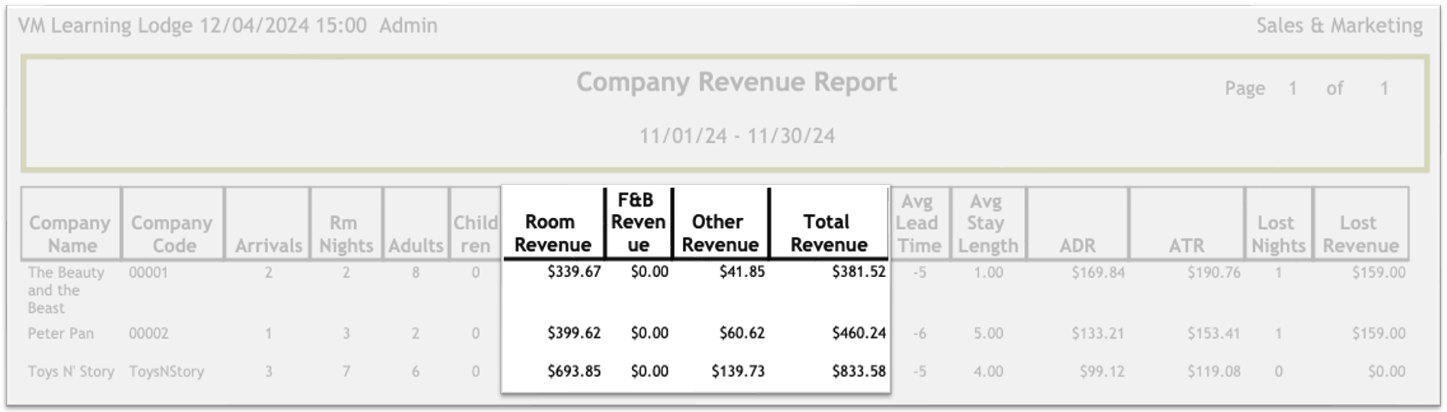Click the 11/01/24 - 11/30/24 date range
Image resolution: width=1447 pixels, height=412 pixels.
coord(737,137)
